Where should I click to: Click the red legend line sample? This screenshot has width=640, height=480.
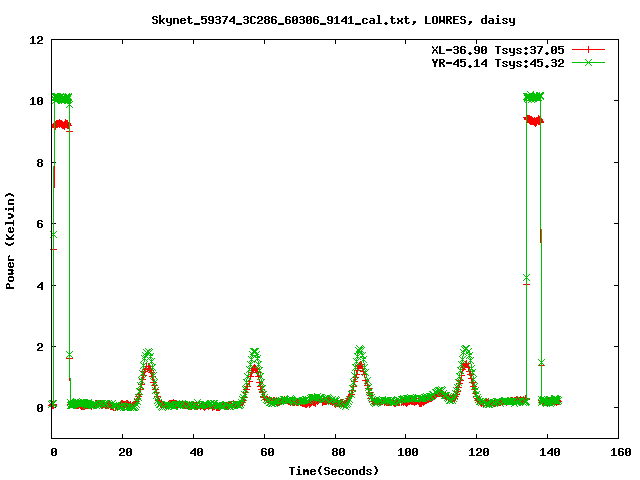tap(588, 50)
